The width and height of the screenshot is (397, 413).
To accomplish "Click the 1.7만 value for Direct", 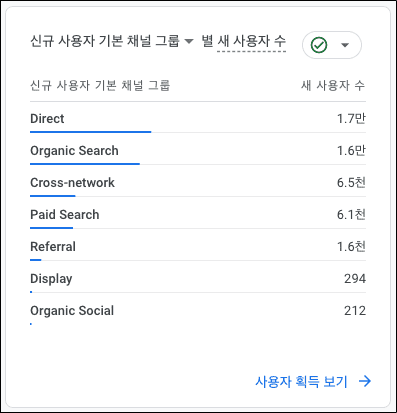I will [351, 118].
